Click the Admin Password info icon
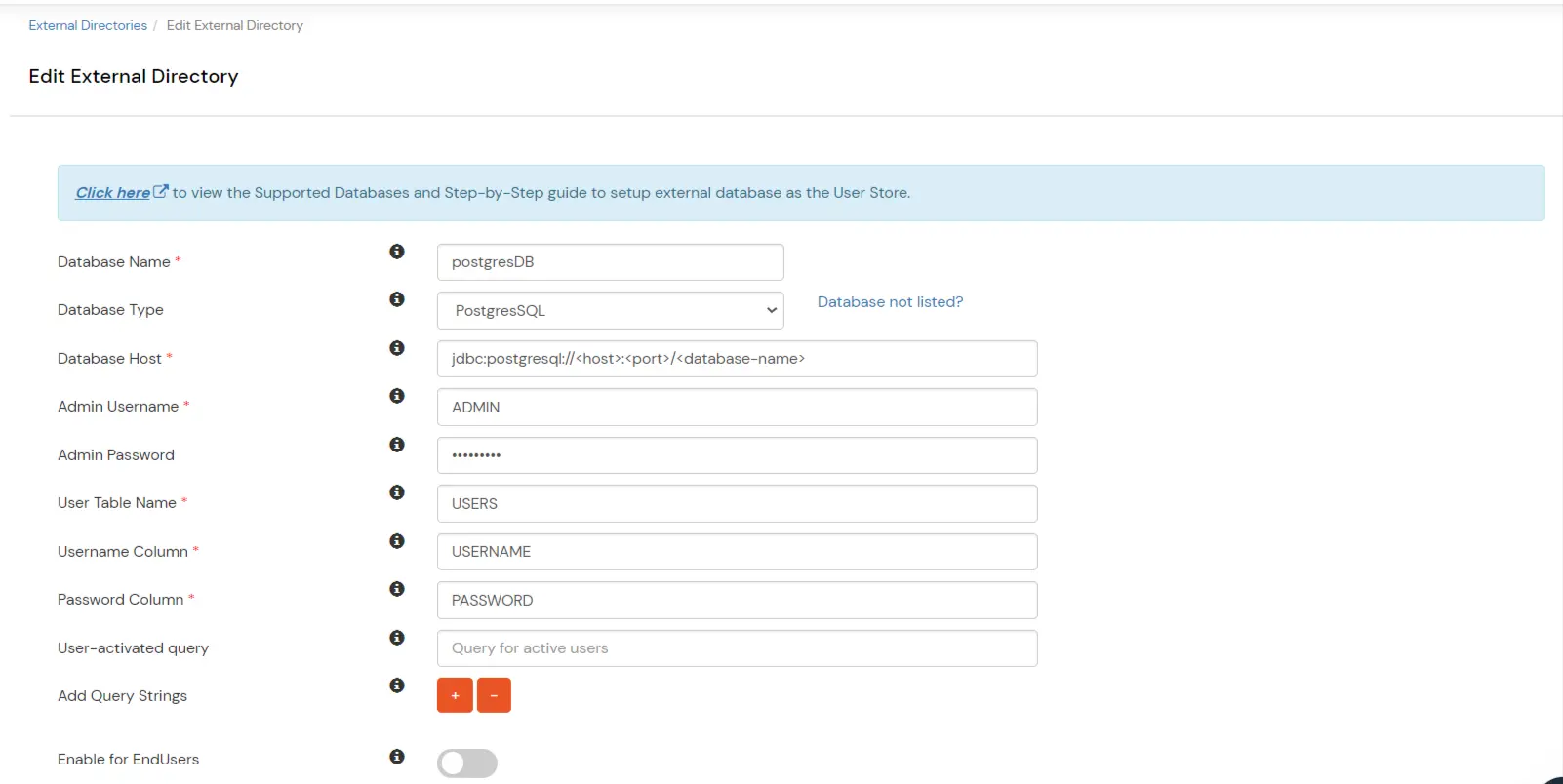1563x784 pixels. [x=397, y=445]
